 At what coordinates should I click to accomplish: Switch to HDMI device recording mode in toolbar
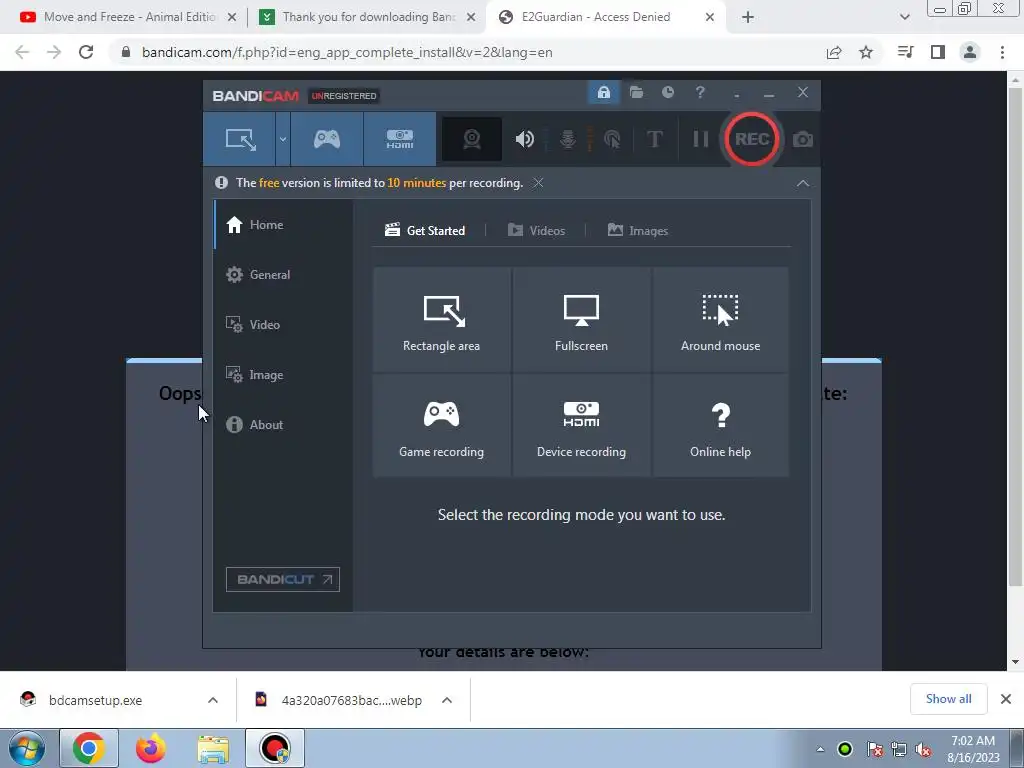click(400, 139)
